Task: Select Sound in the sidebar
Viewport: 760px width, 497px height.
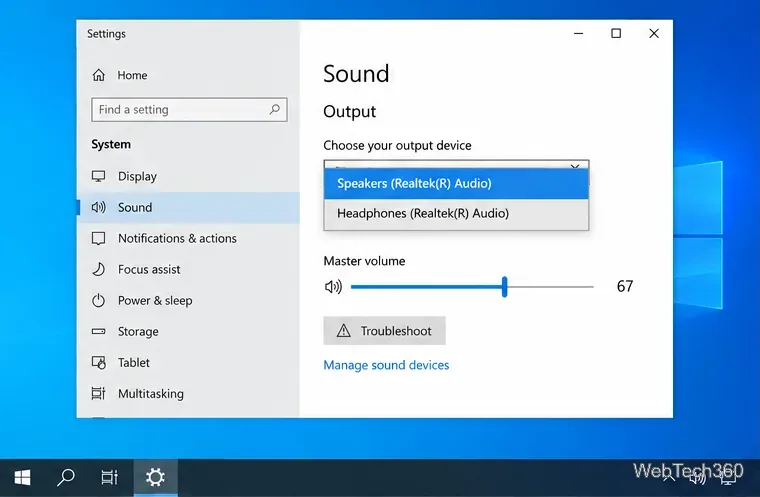Action: (188, 208)
